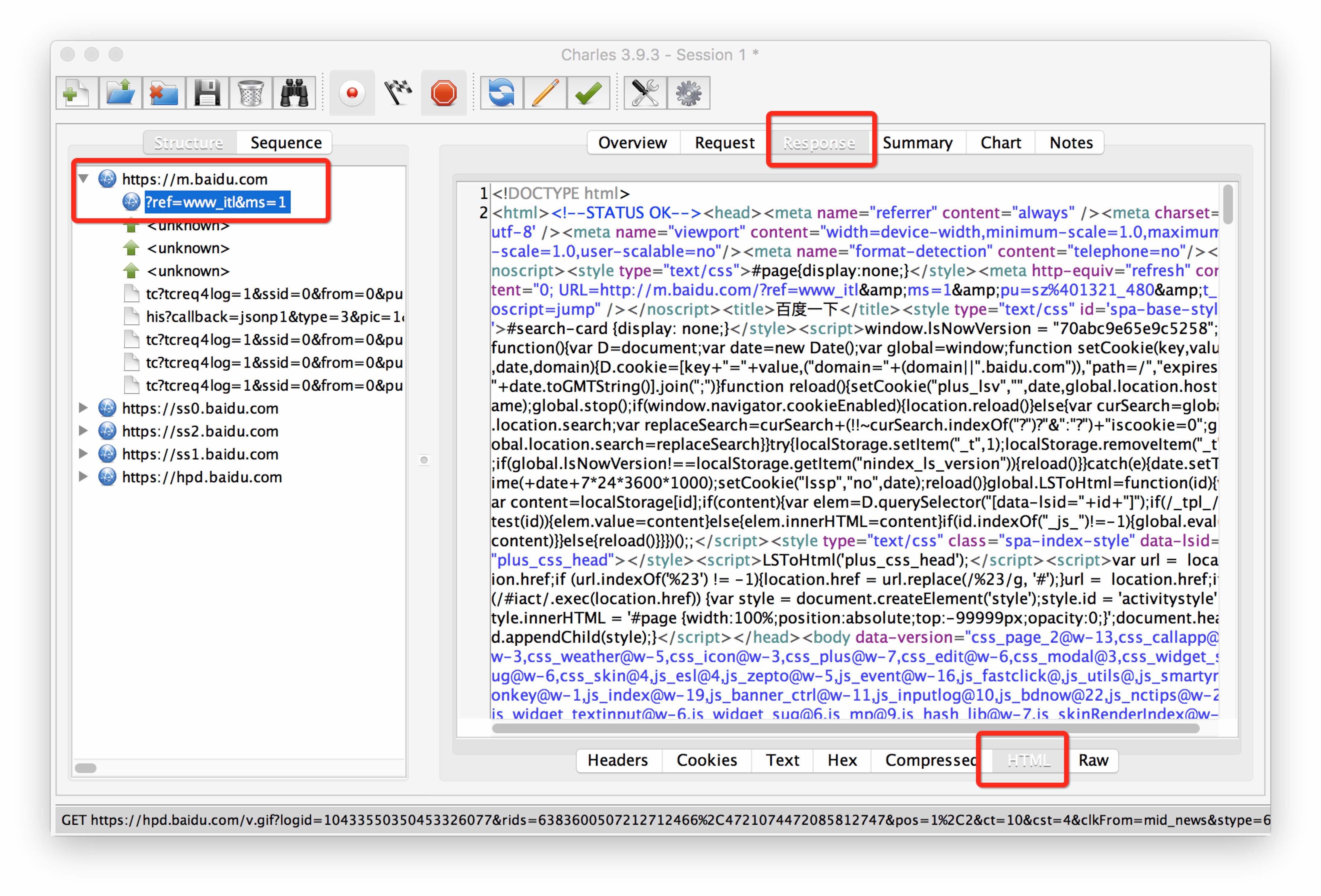
Task: Show response Text view
Action: (782, 760)
